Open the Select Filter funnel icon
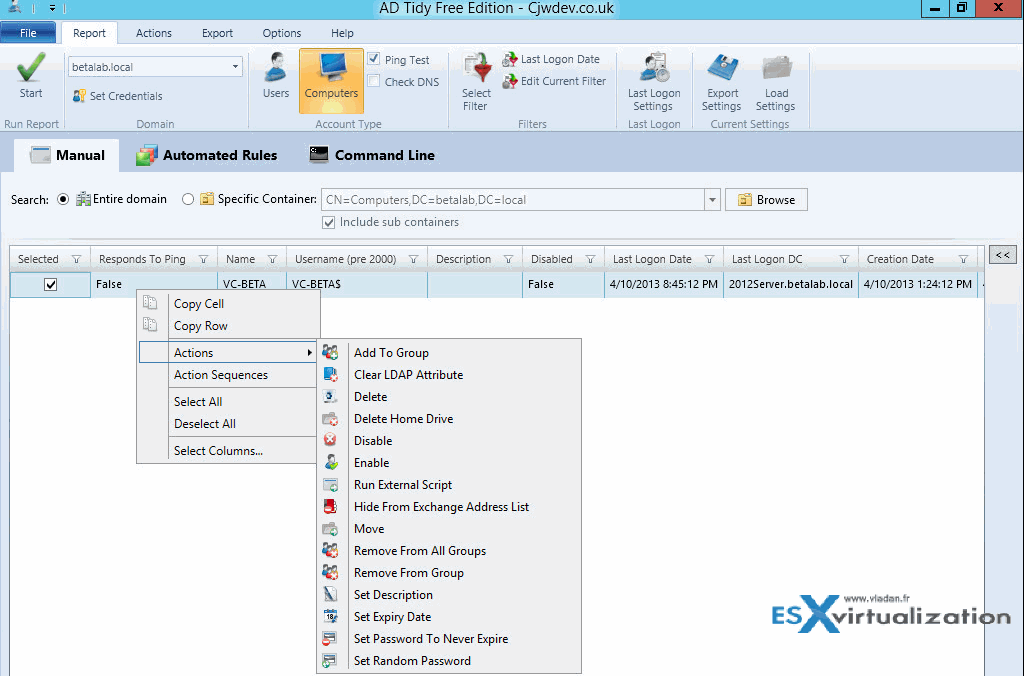Image resolution: width=1024 pixels, height=676 pixels. tap(477, 68)
